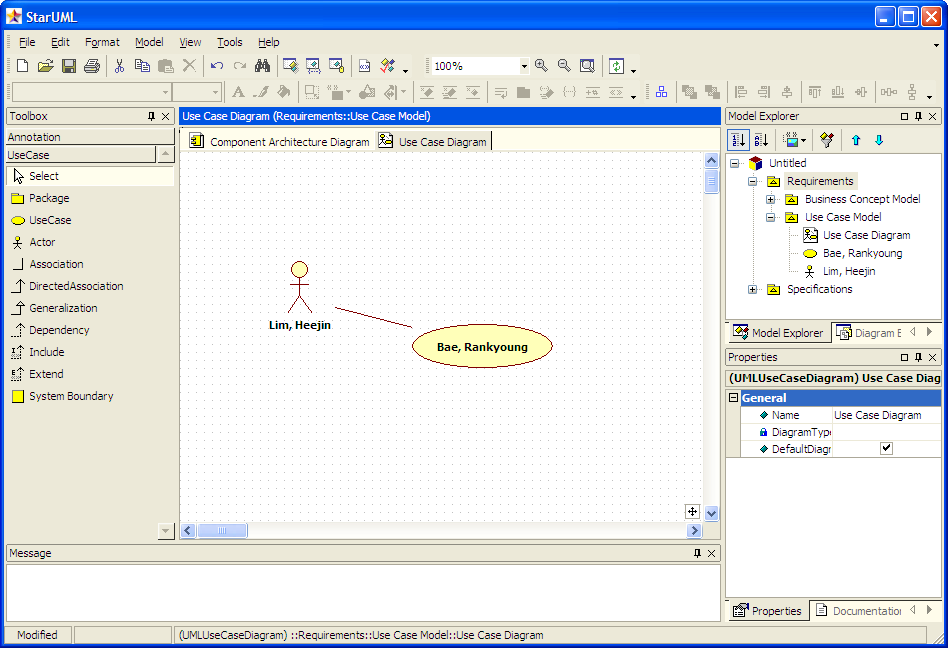This screenshot has height=648, width=948.
Task: Select the Bae, Rankyoung use case ellipse
Action: [482, 346]
